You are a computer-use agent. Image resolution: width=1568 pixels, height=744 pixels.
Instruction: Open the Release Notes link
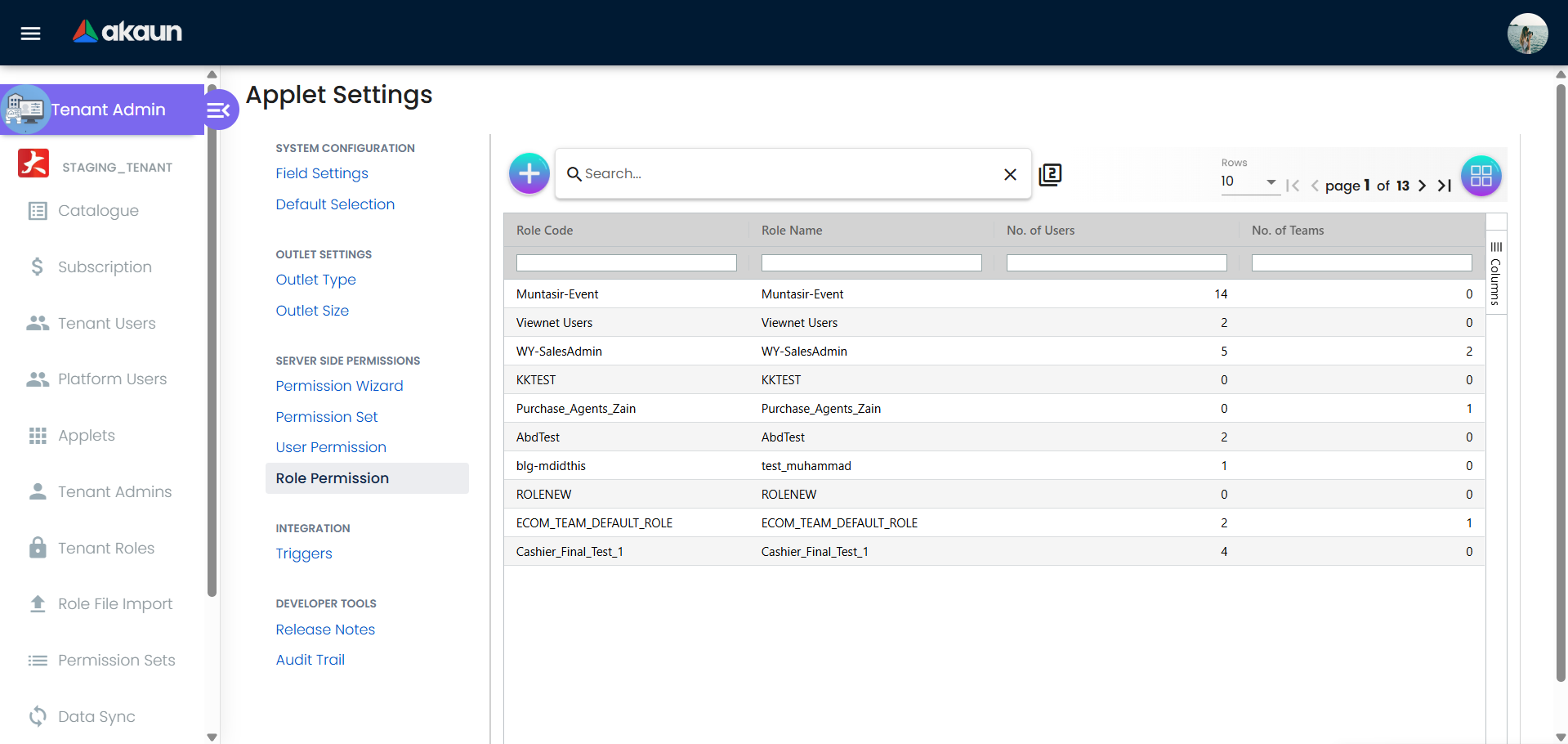[324, 630]
